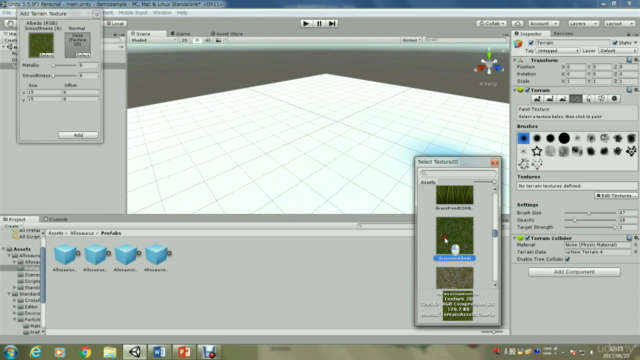Image resolution: width=640 pixels, height=360 pixels.
Task: Open the Account dropdown
Action: (x=543, y=24)
